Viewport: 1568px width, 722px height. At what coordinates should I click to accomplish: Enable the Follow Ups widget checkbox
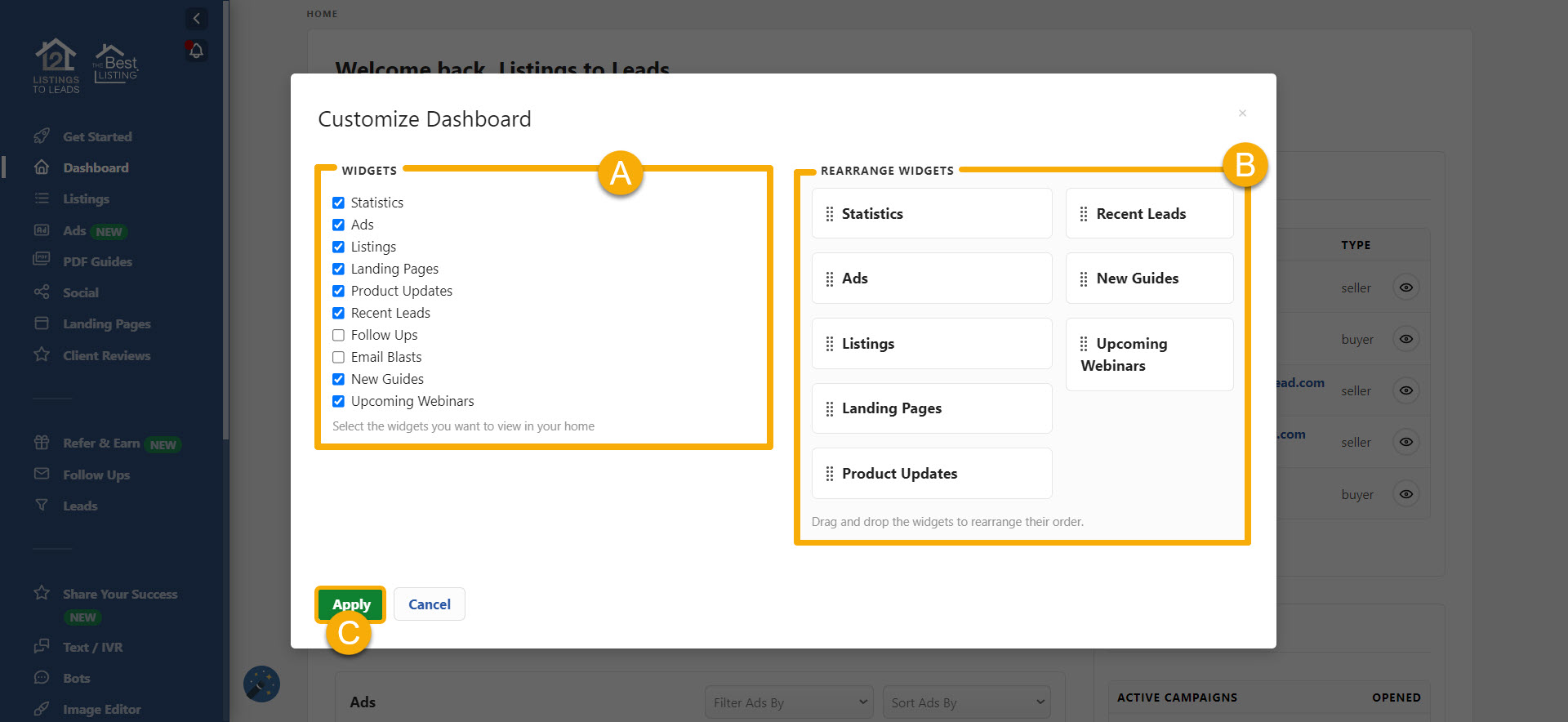tap(338, 335)
